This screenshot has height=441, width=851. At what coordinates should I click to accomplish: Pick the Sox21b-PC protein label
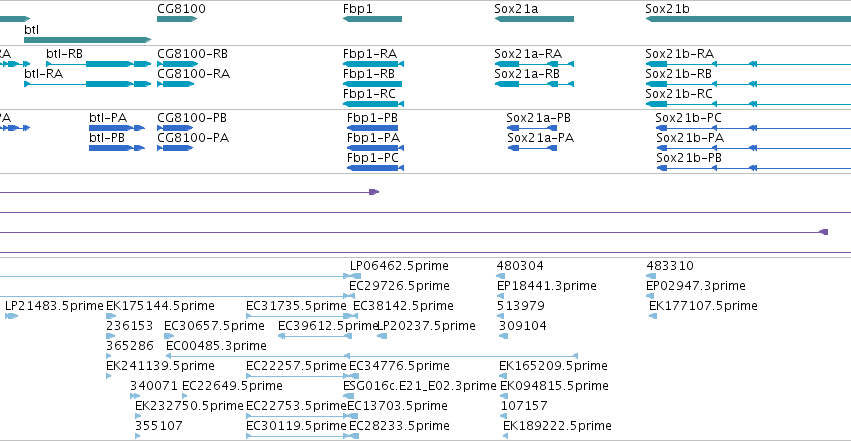[688, 118]
